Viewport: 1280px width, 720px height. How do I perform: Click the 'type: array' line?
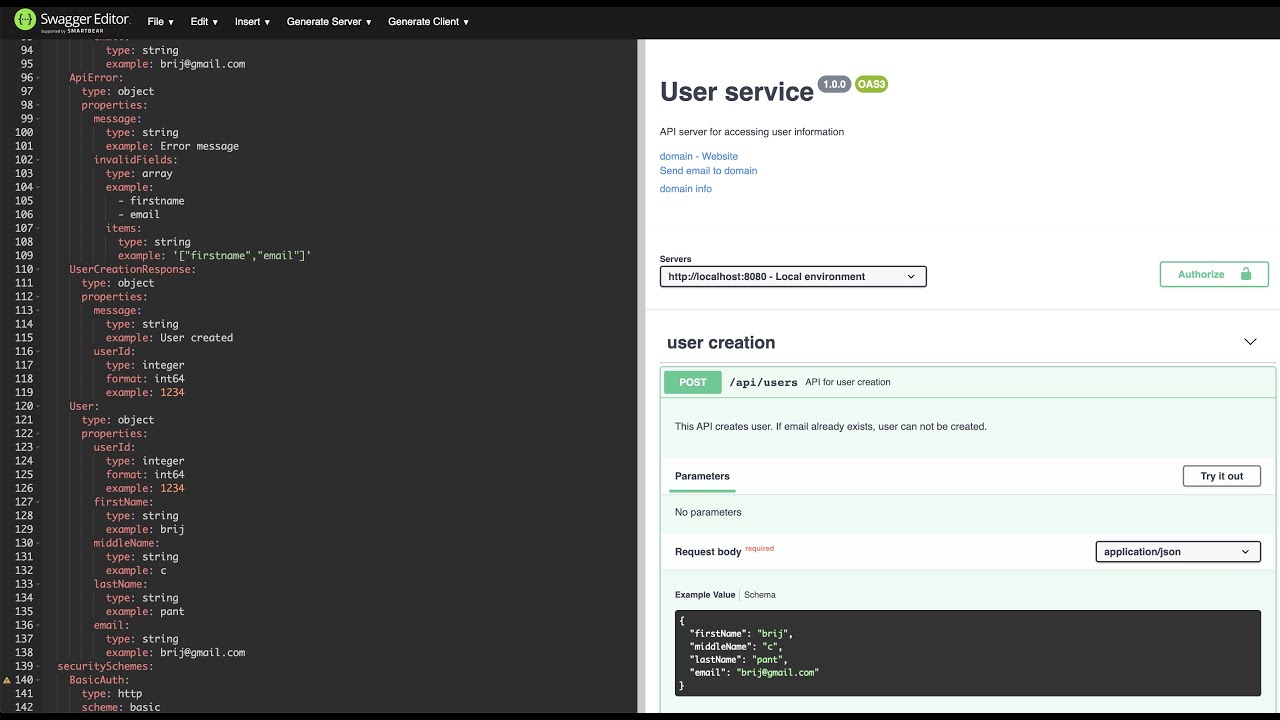(x=139, y=174)
